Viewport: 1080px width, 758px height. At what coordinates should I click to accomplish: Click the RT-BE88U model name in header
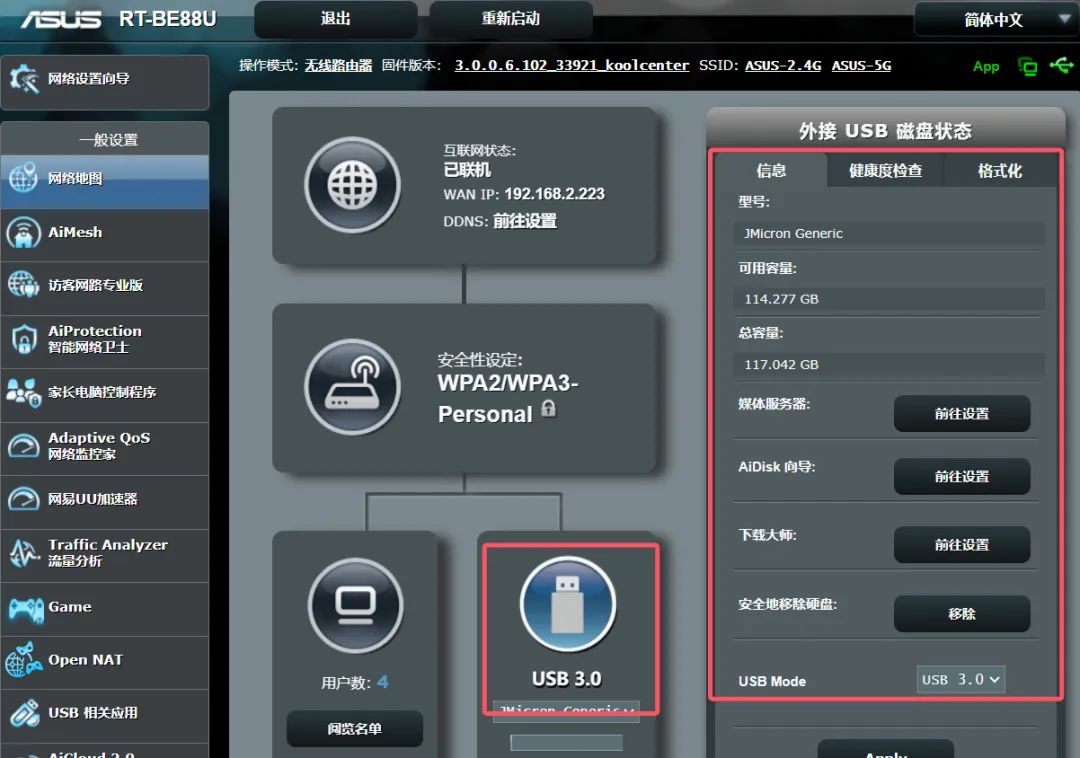pyautogui.click(x=167, y=19)
